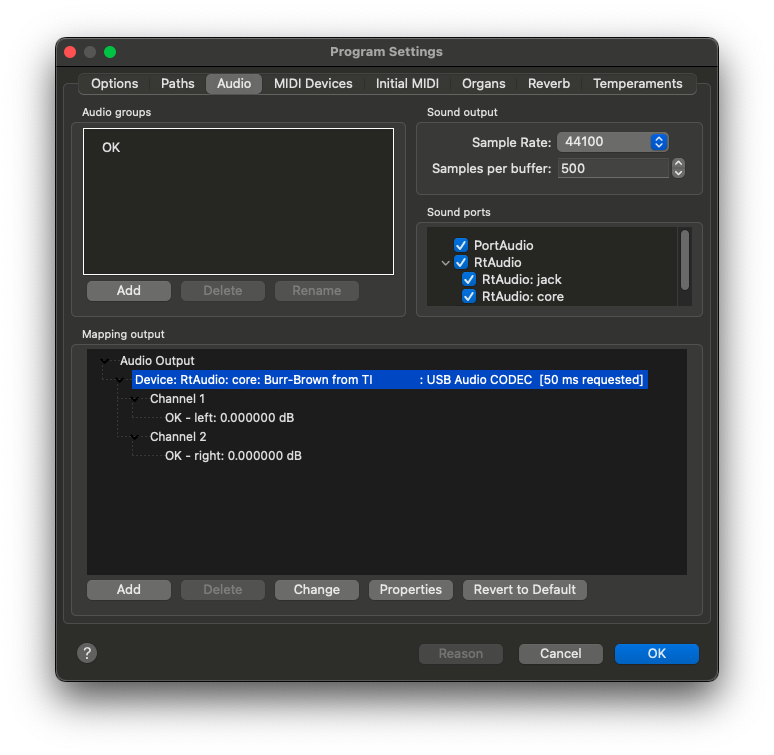Select Channel 1 in mapping output
The image size is (774, 755).
coord(177,399)
